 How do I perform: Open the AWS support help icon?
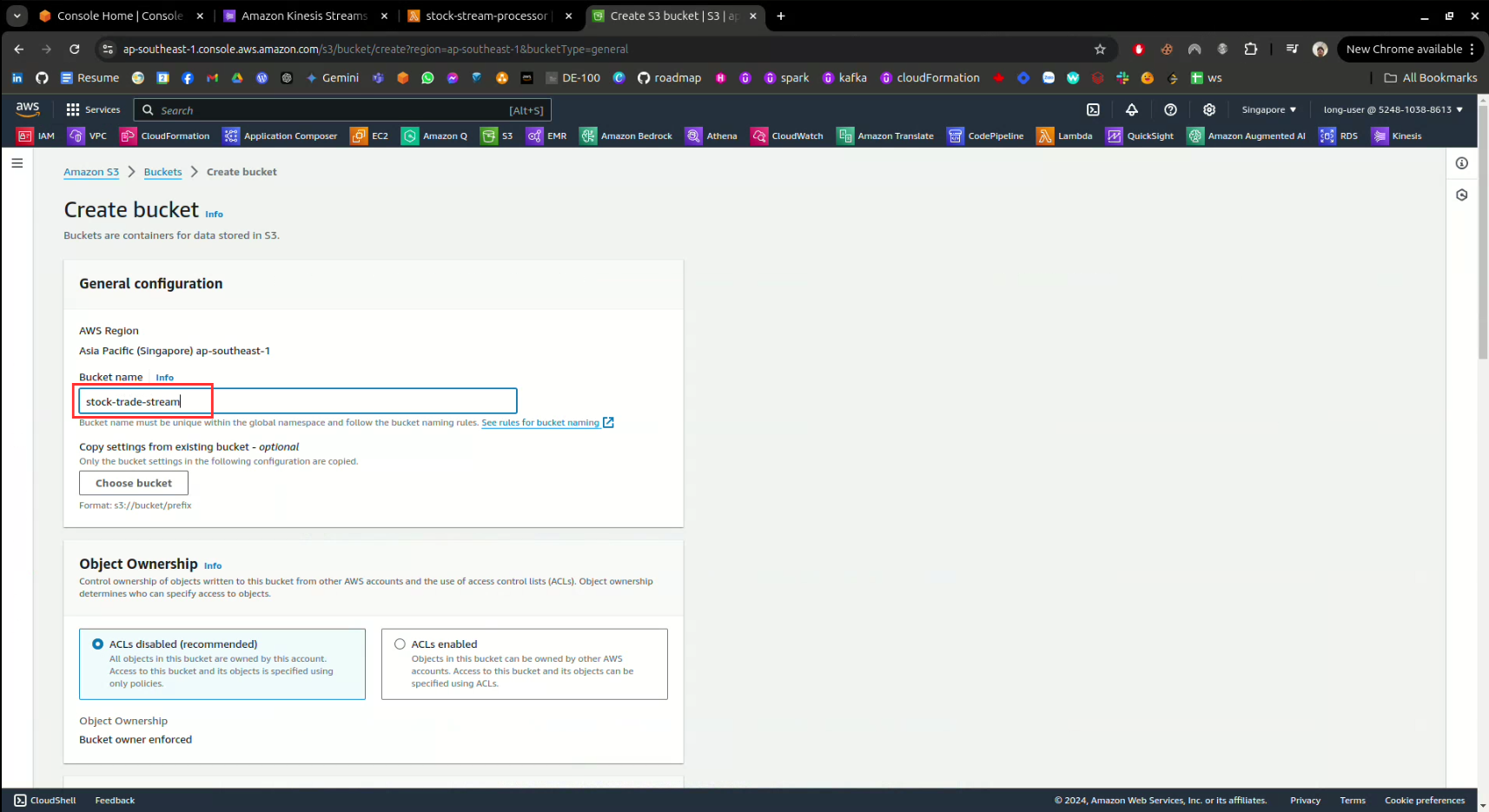click(x=1170, y=109)
